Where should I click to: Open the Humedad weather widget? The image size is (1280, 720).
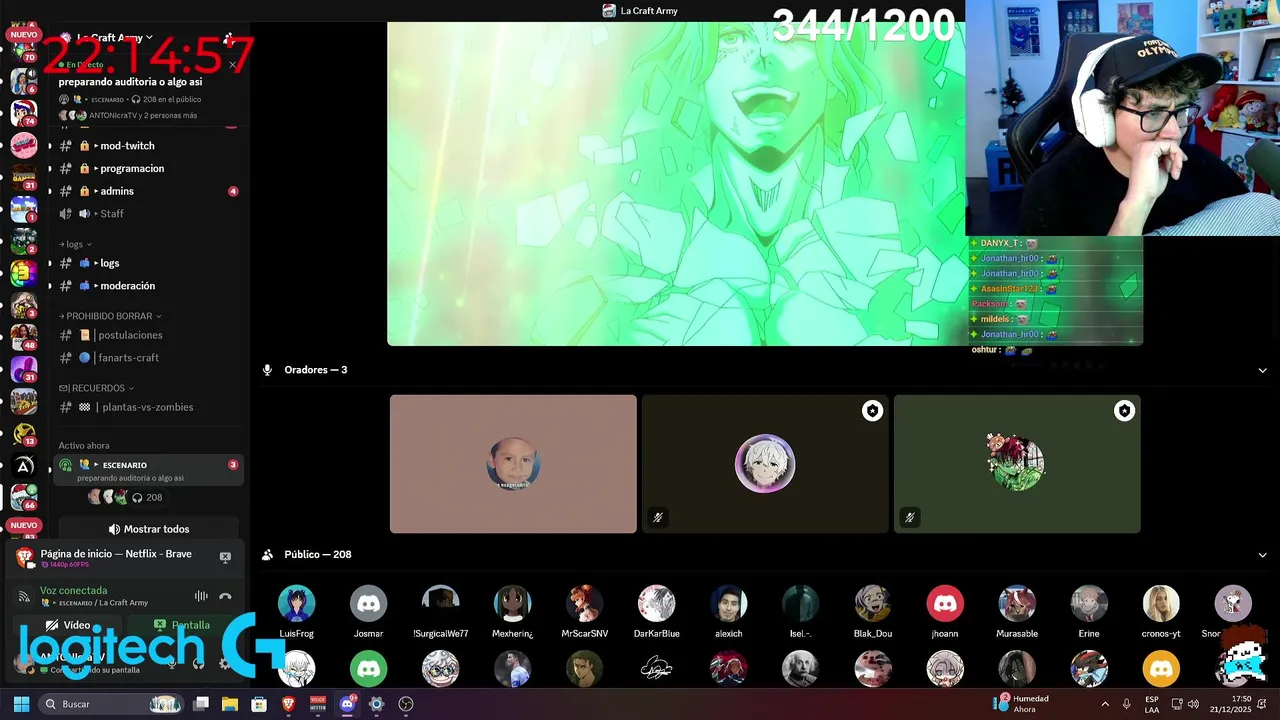(1021, 704)
